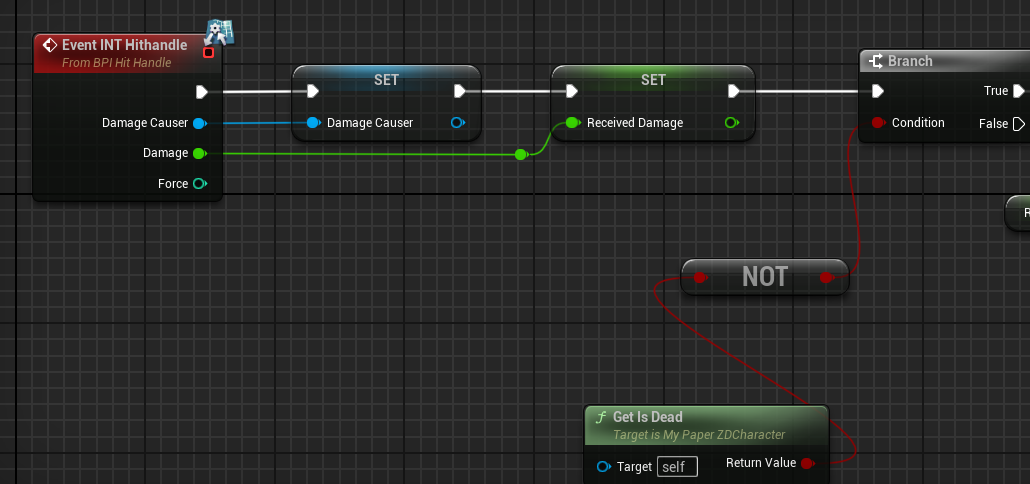Click the Branch Condition pin
Screen dimensions: 1030x484
(878, 122)
